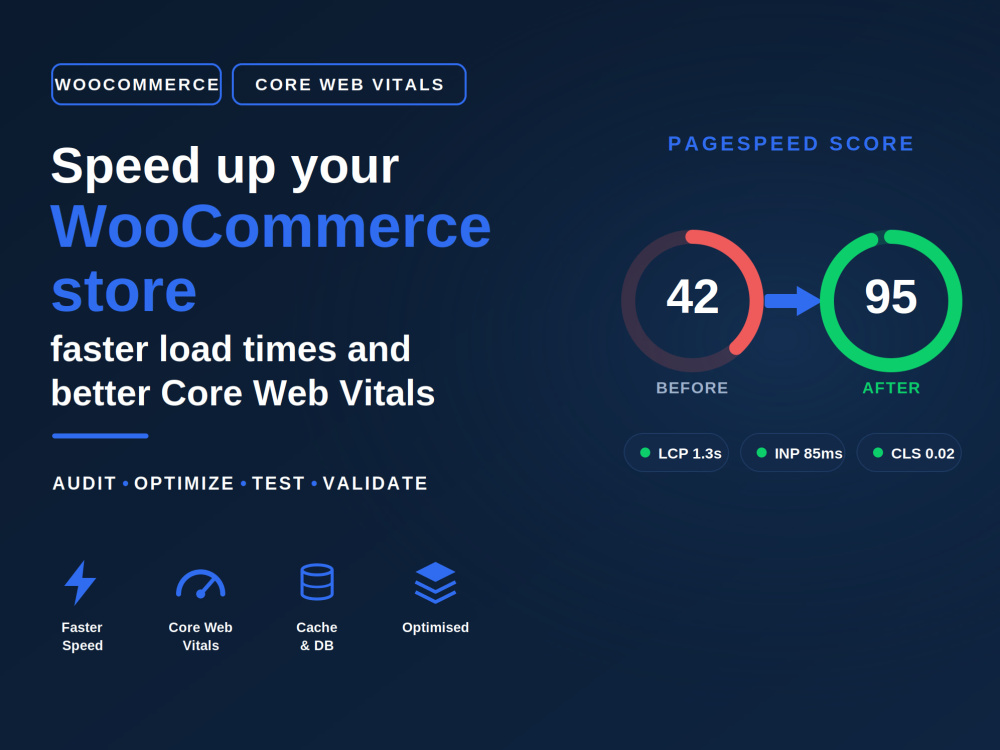Click the PAGESPEED SCORE heading
Image resolution: width=1000 pixels, height=750 pixels.
[x=791, y=143]
